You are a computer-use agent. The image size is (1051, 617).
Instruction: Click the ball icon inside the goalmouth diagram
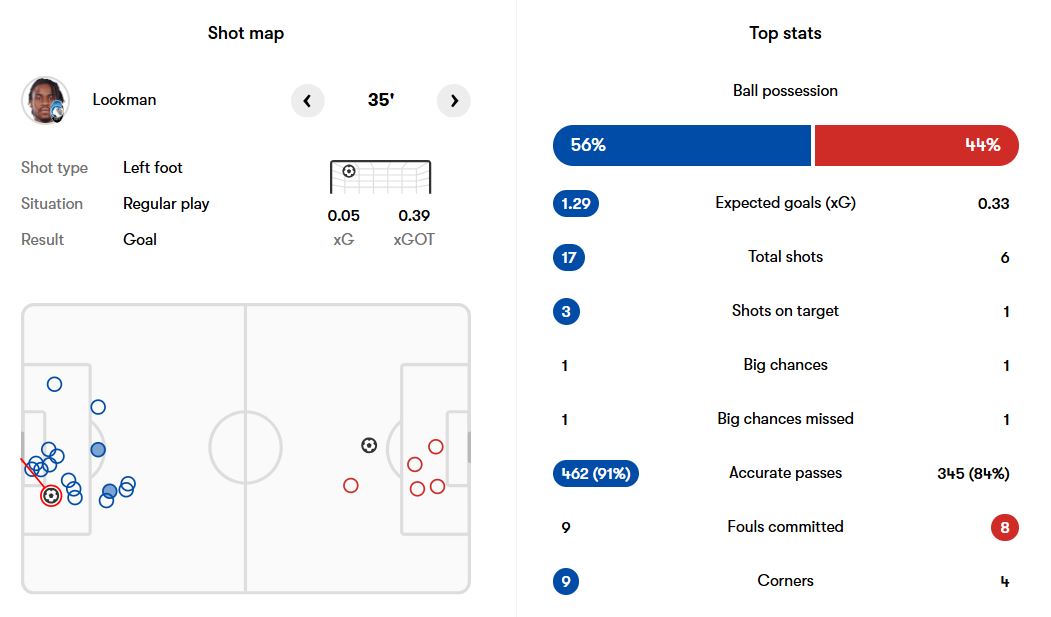tap(348, 171)
